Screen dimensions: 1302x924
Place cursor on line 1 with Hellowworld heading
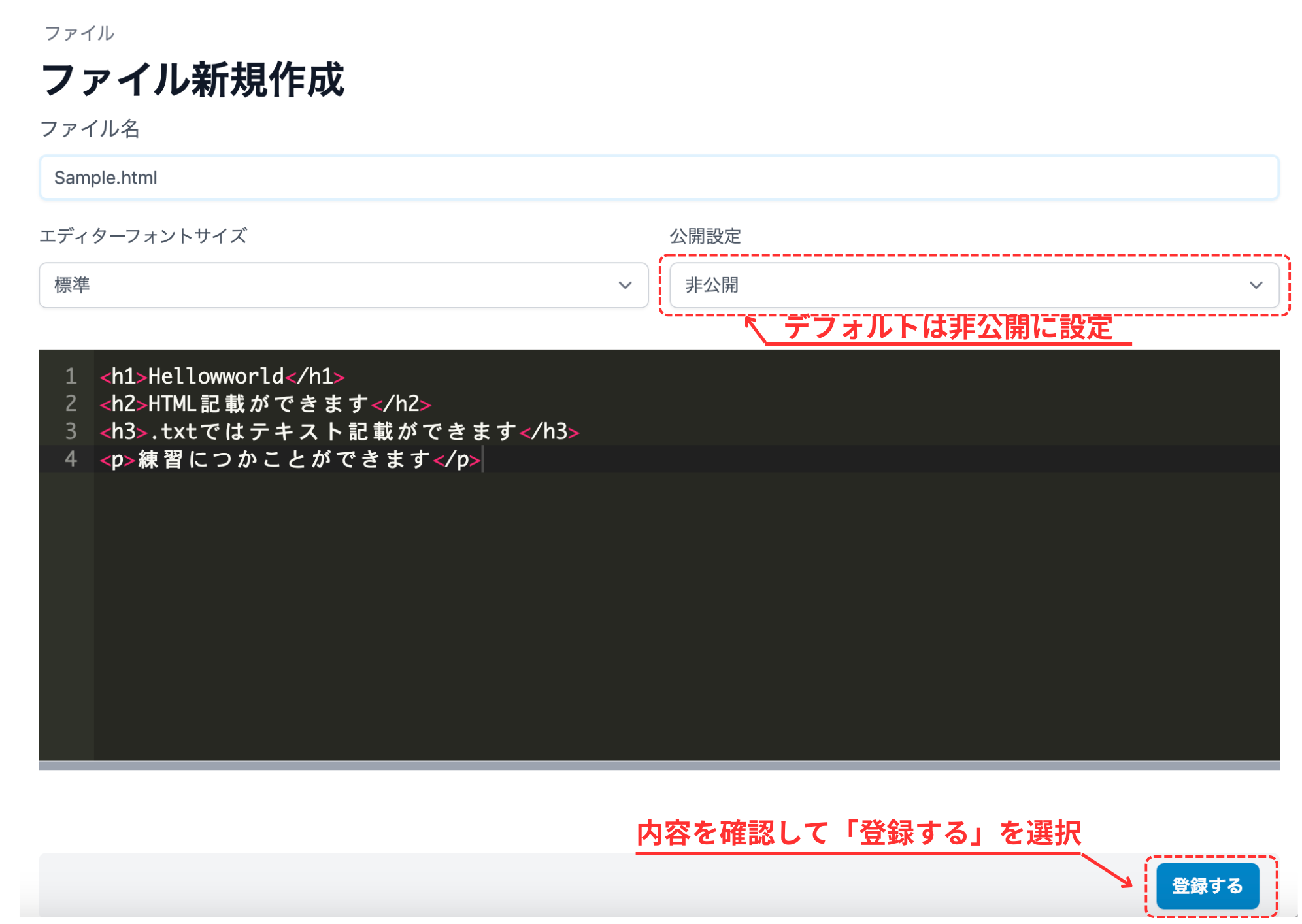tap(222, 376)
